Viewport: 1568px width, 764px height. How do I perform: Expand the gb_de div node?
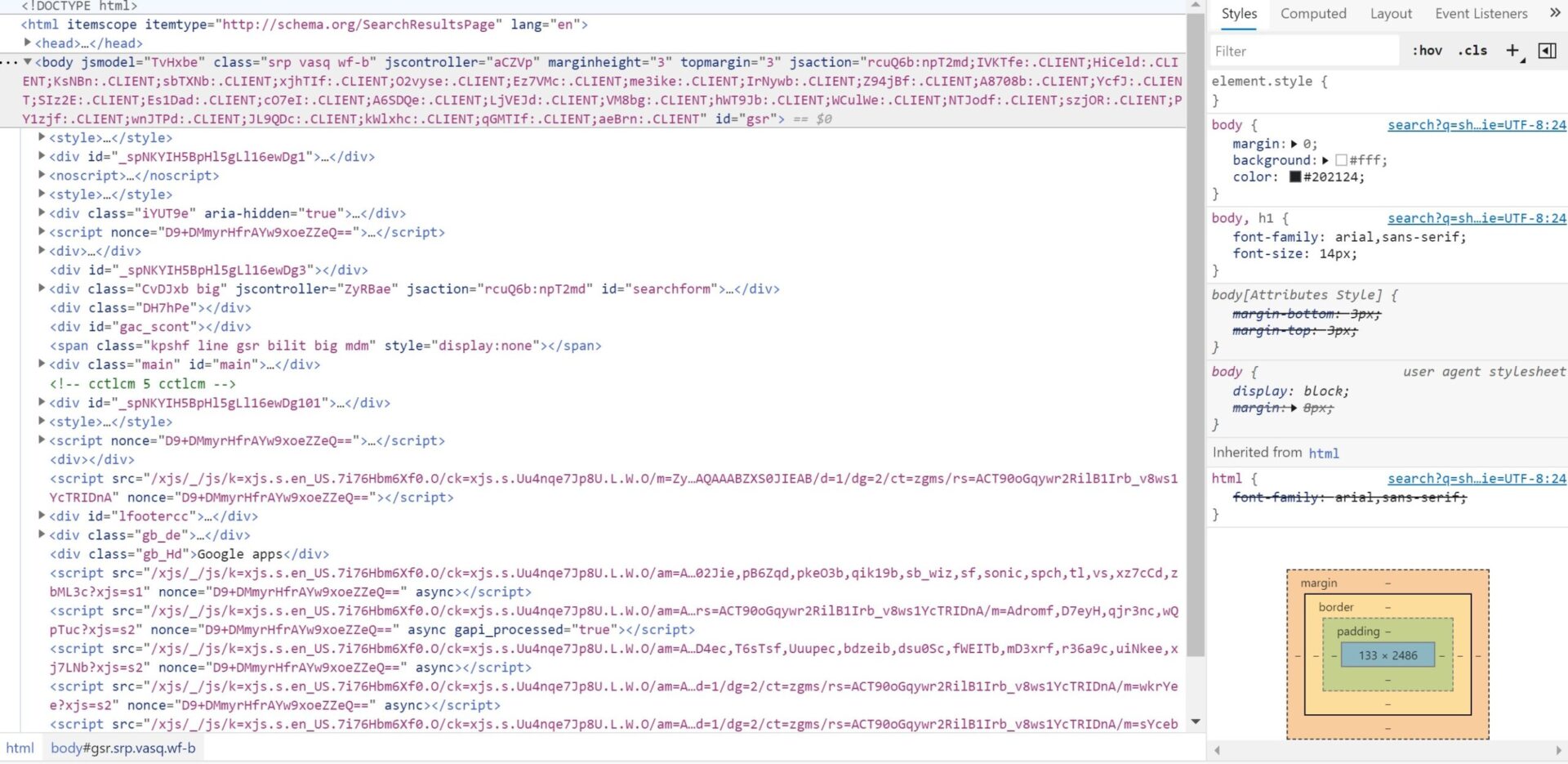(42, 534)
